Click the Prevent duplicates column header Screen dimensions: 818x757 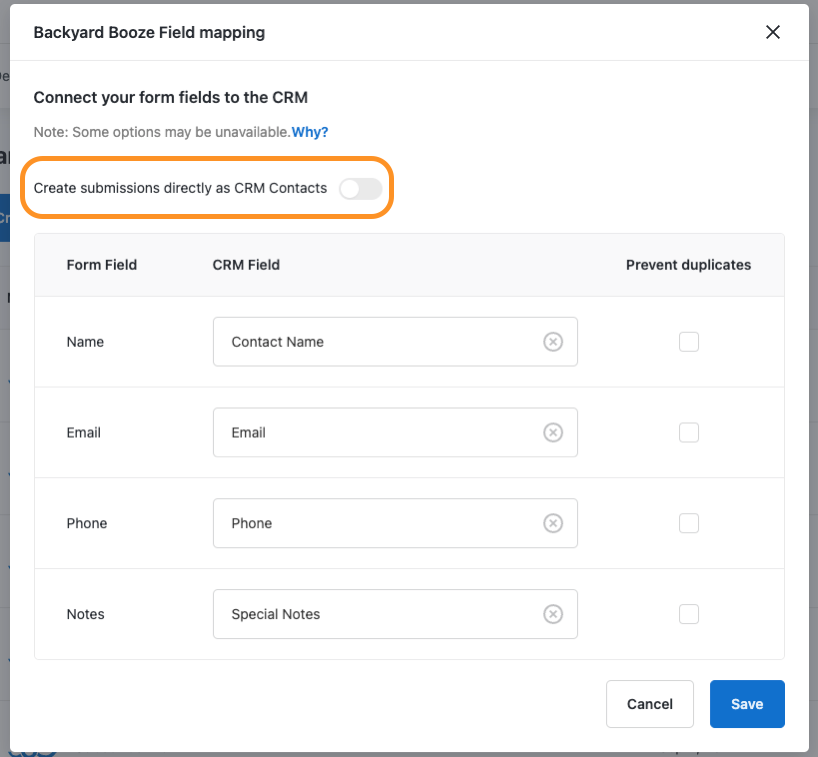click(689, 265)
